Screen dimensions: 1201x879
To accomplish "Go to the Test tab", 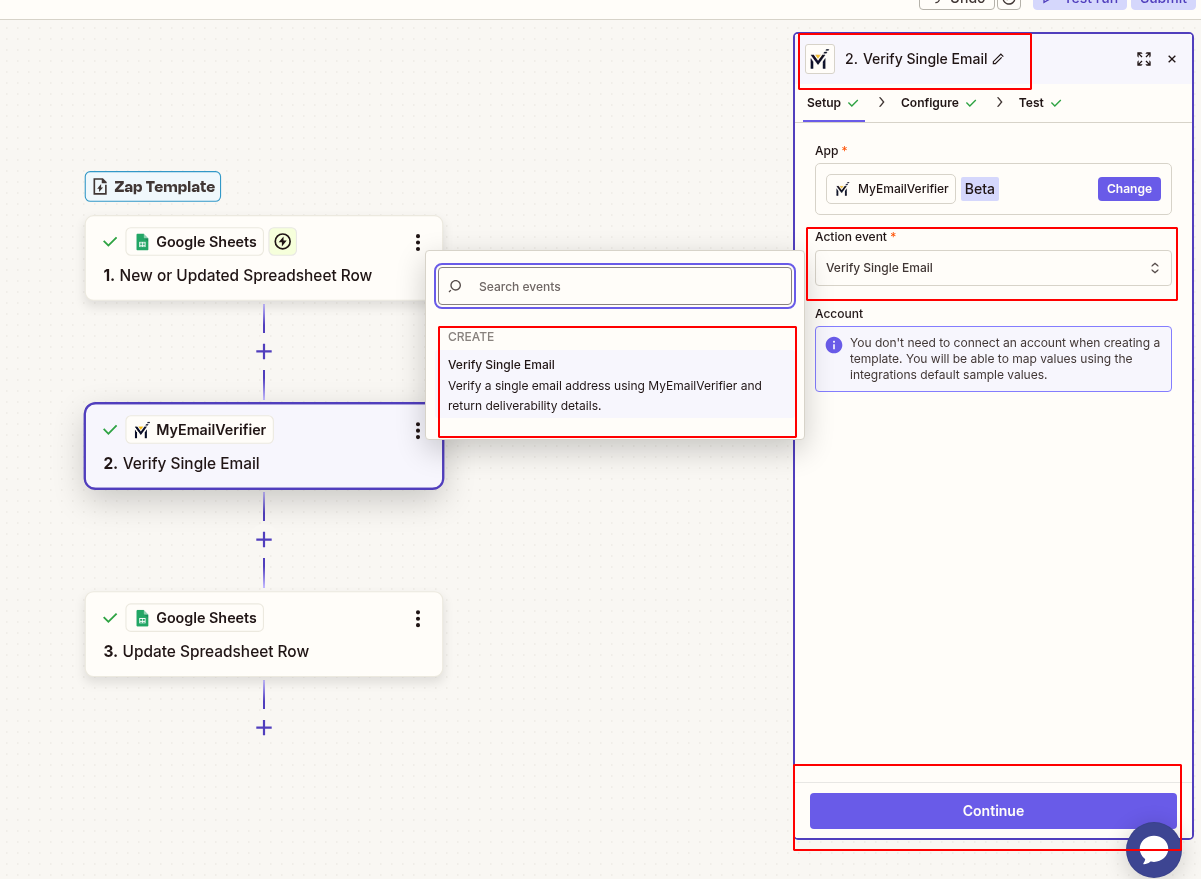I will 1030,102.
